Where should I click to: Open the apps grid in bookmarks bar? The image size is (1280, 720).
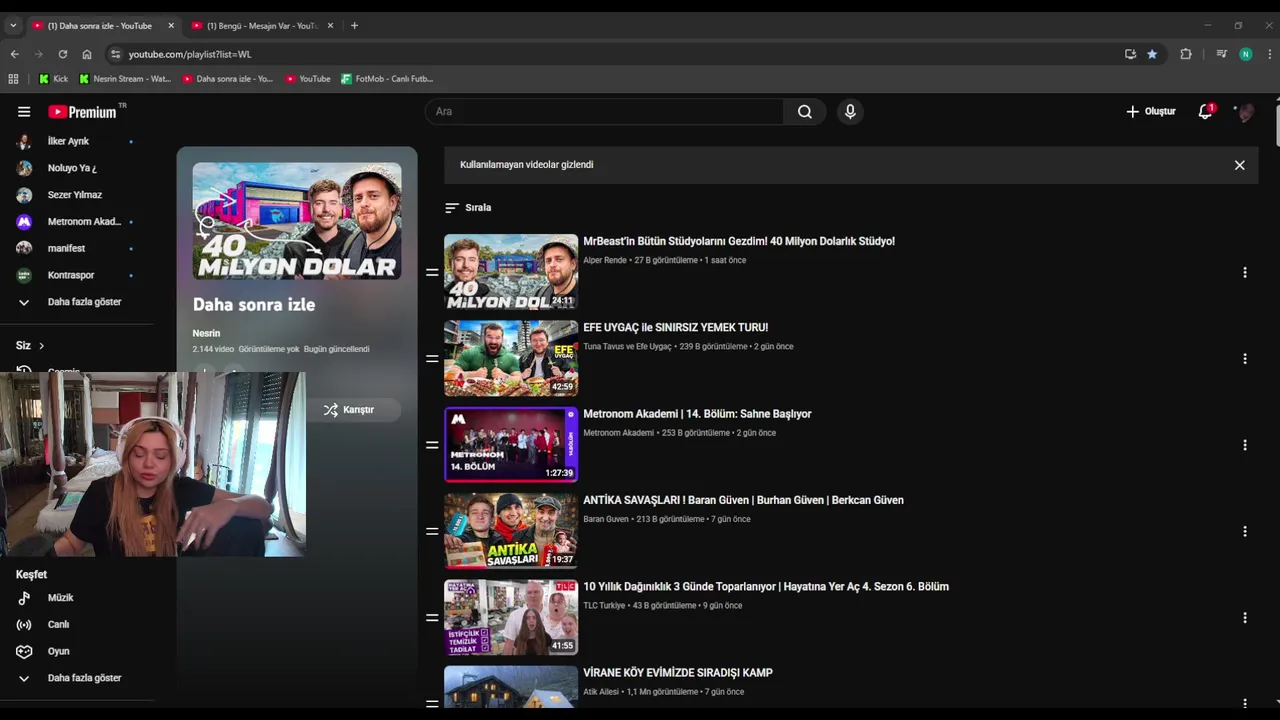tap(13, 79)
